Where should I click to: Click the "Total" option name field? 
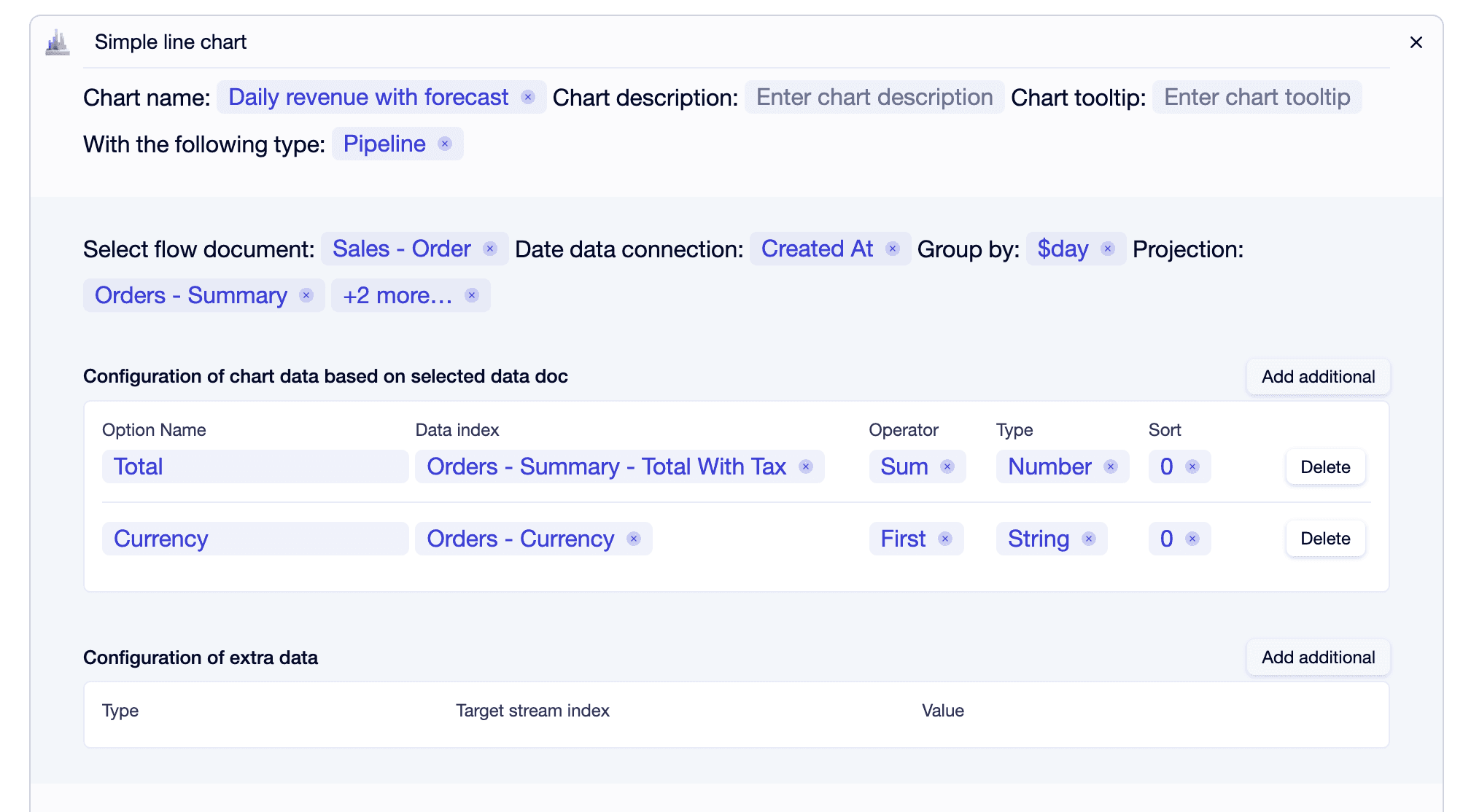click(255, 466)
